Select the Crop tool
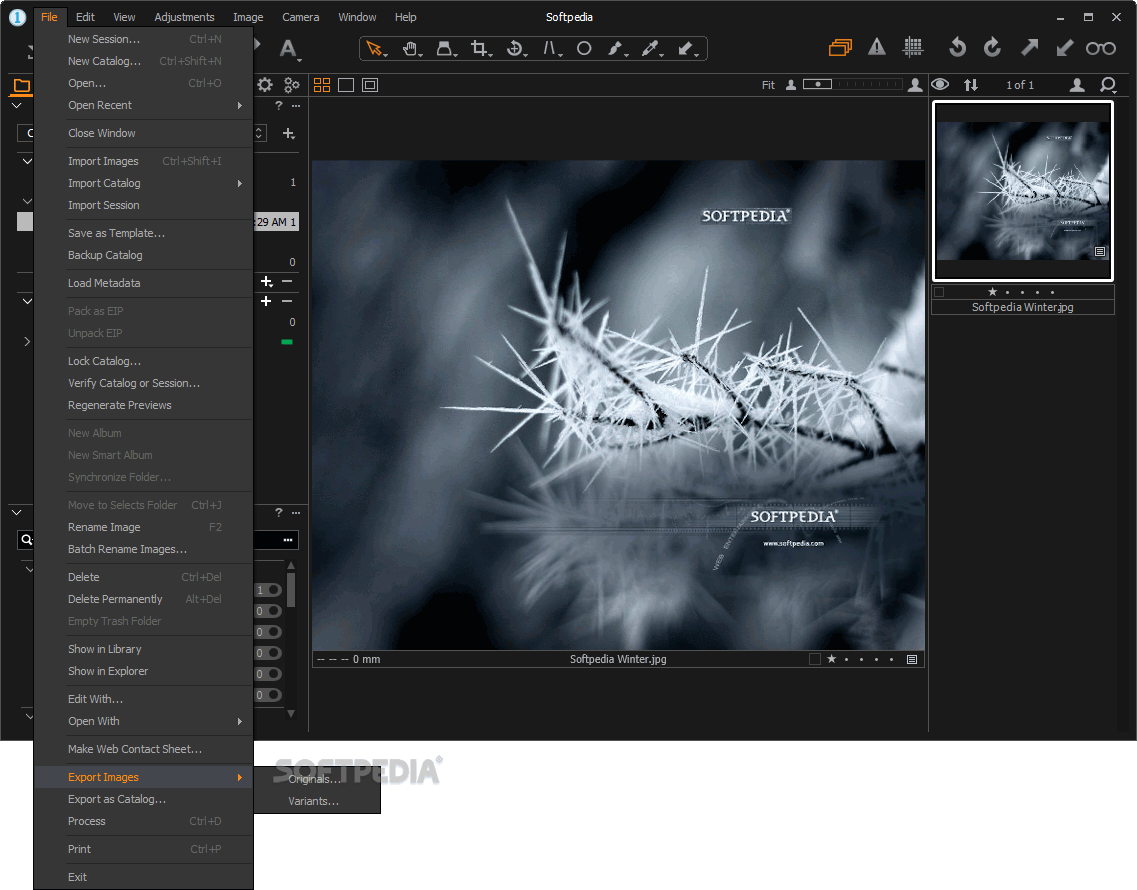Screen dimensions: 1137x890 pos(479,49)
